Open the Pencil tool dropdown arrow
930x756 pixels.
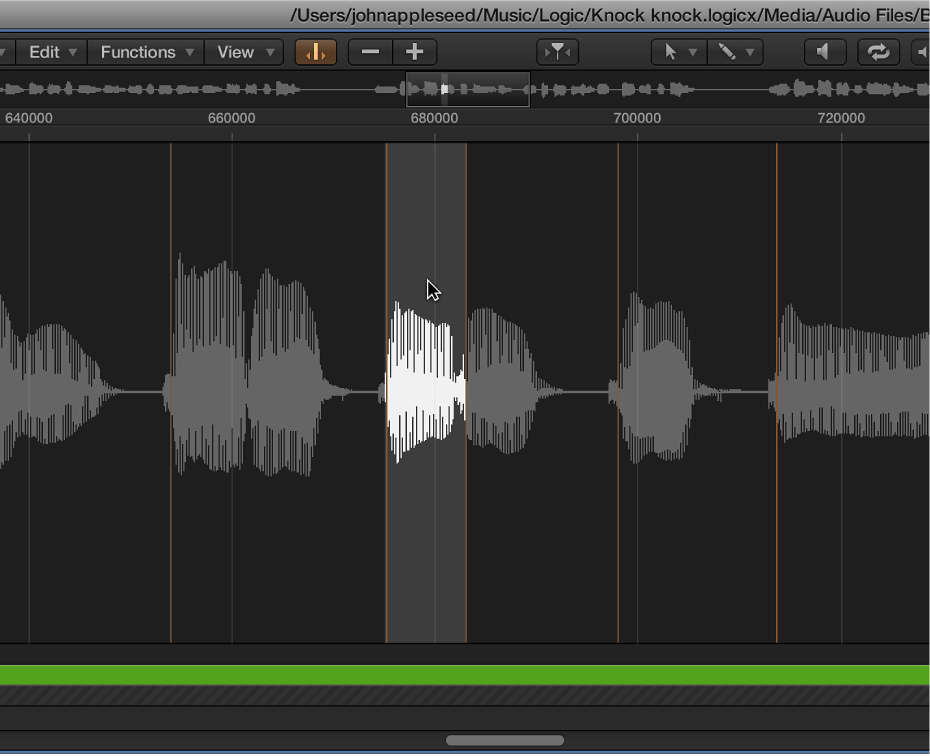751,52
